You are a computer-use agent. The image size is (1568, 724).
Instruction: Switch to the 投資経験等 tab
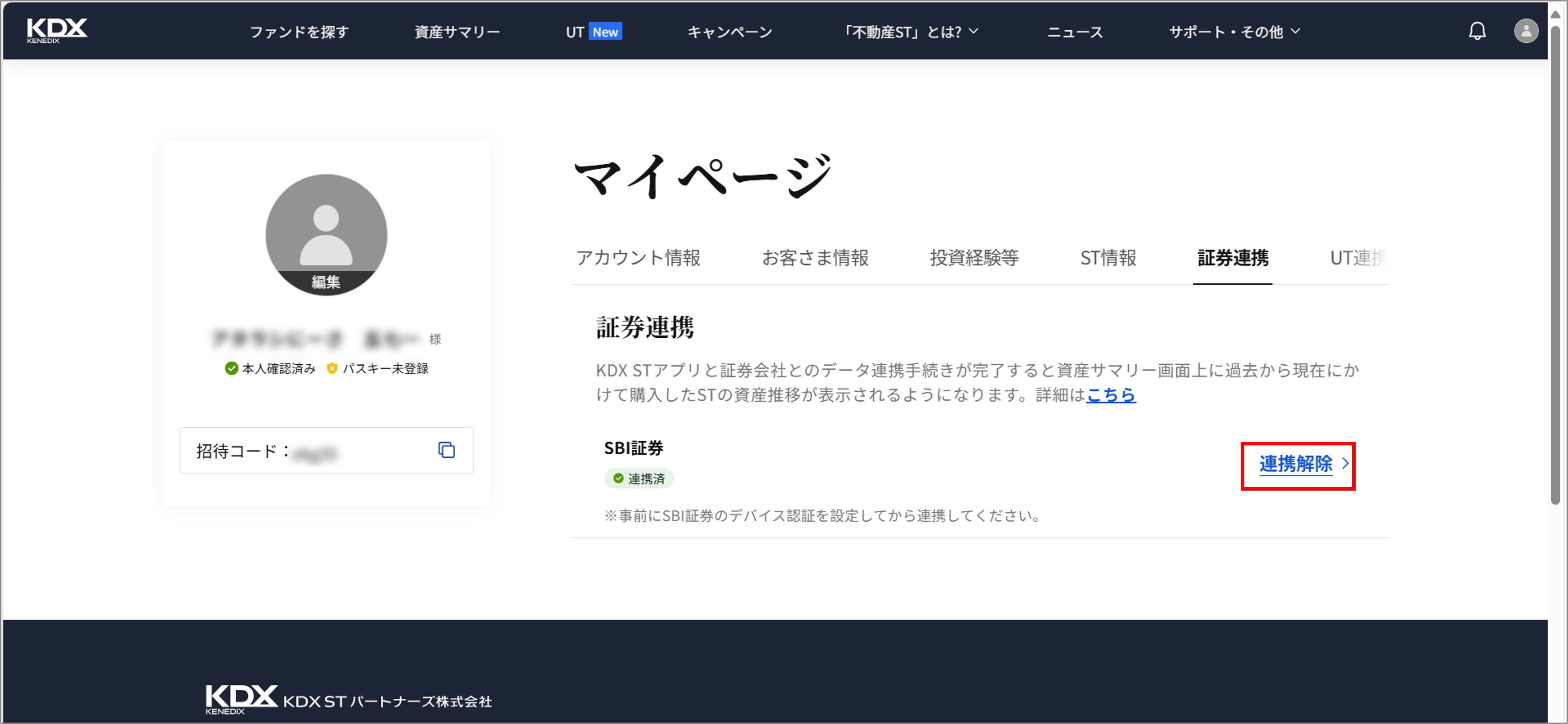point(974,258)
